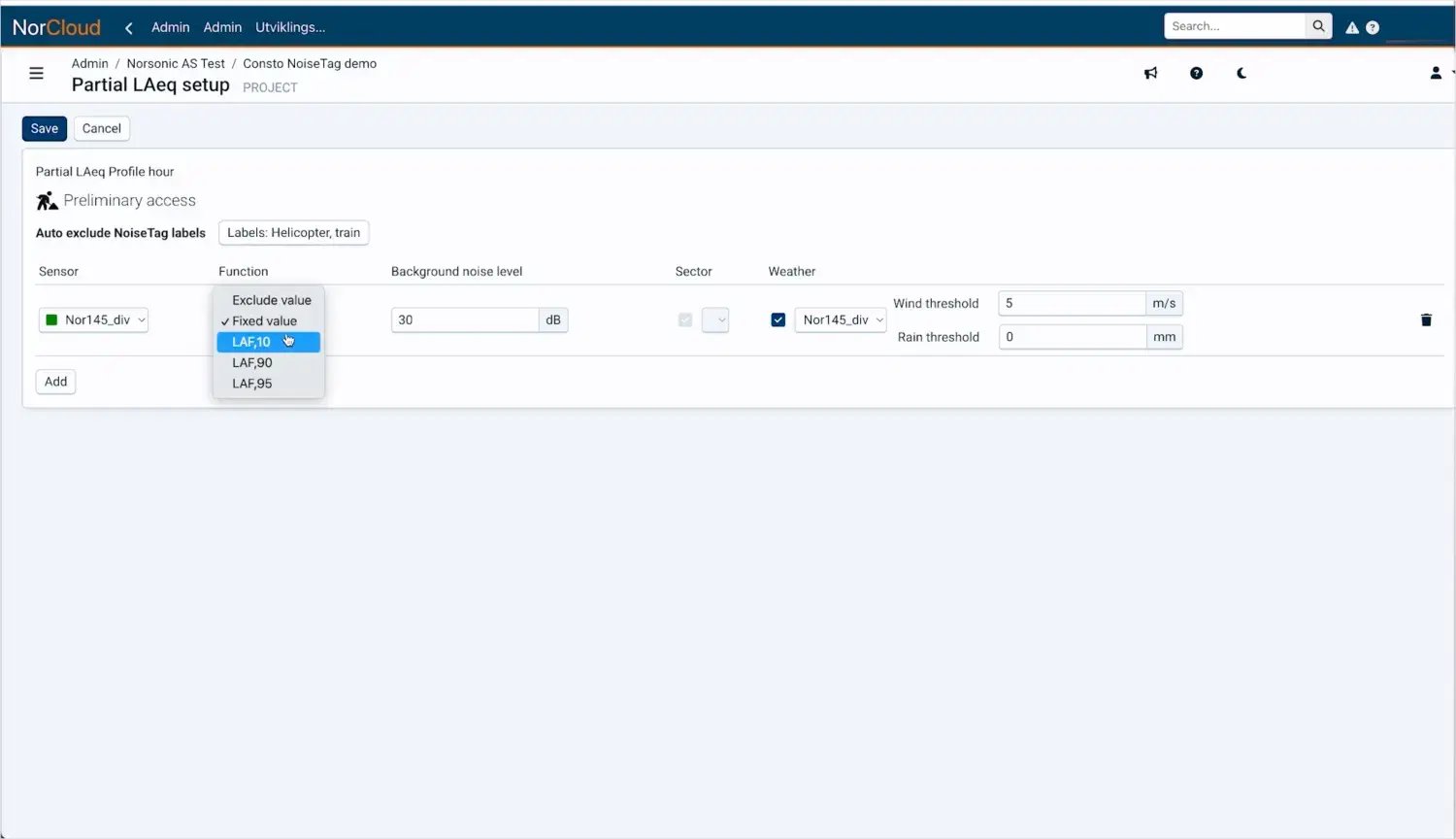Click the Wind threshold label
The image size is (1456, 839).
point(936,303)
